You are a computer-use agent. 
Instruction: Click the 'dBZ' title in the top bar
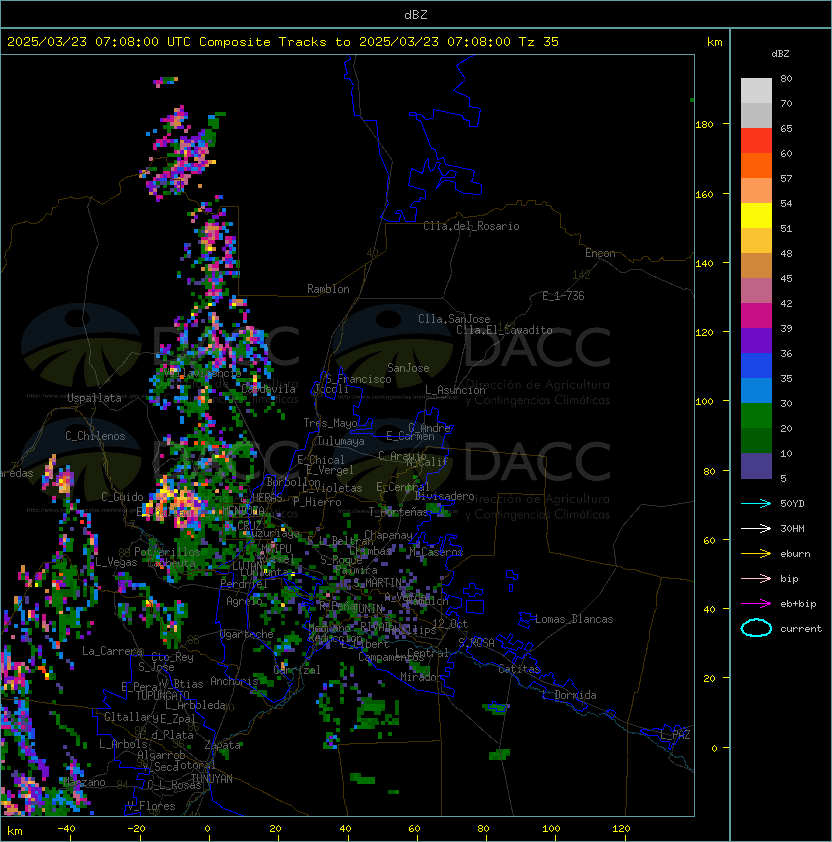coord(416,15)
